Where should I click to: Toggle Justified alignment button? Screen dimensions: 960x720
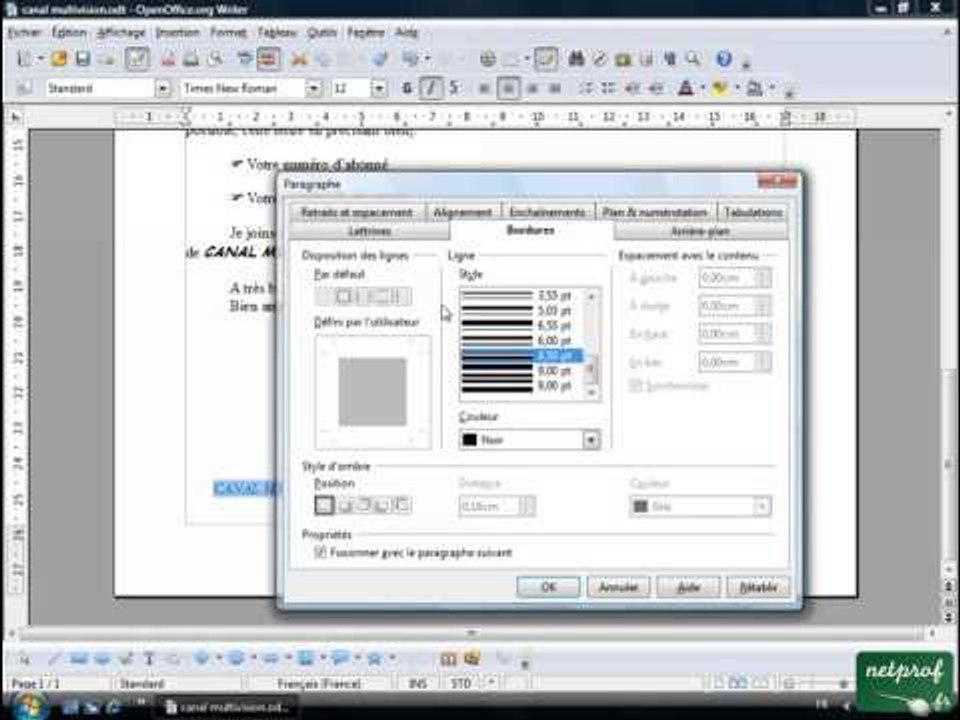[x=555, y=89]
